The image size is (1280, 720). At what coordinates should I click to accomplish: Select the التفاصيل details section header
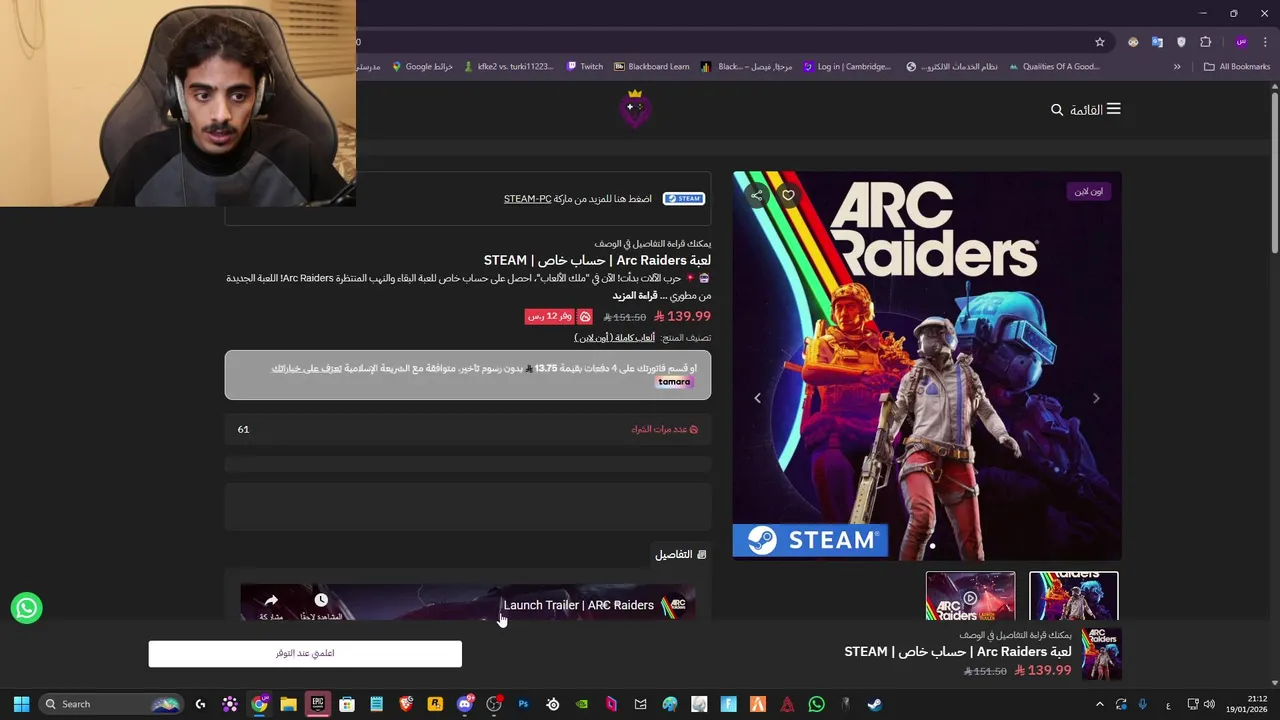(681, 554)
